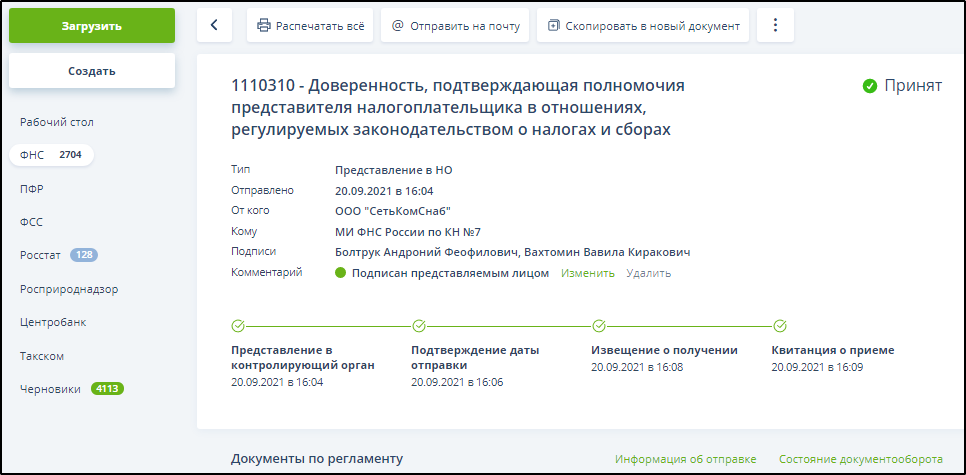The image size is (966, 475).
Task: Click the Представление в контролирующий орган step checkmark
Action: tap(238, 326)
